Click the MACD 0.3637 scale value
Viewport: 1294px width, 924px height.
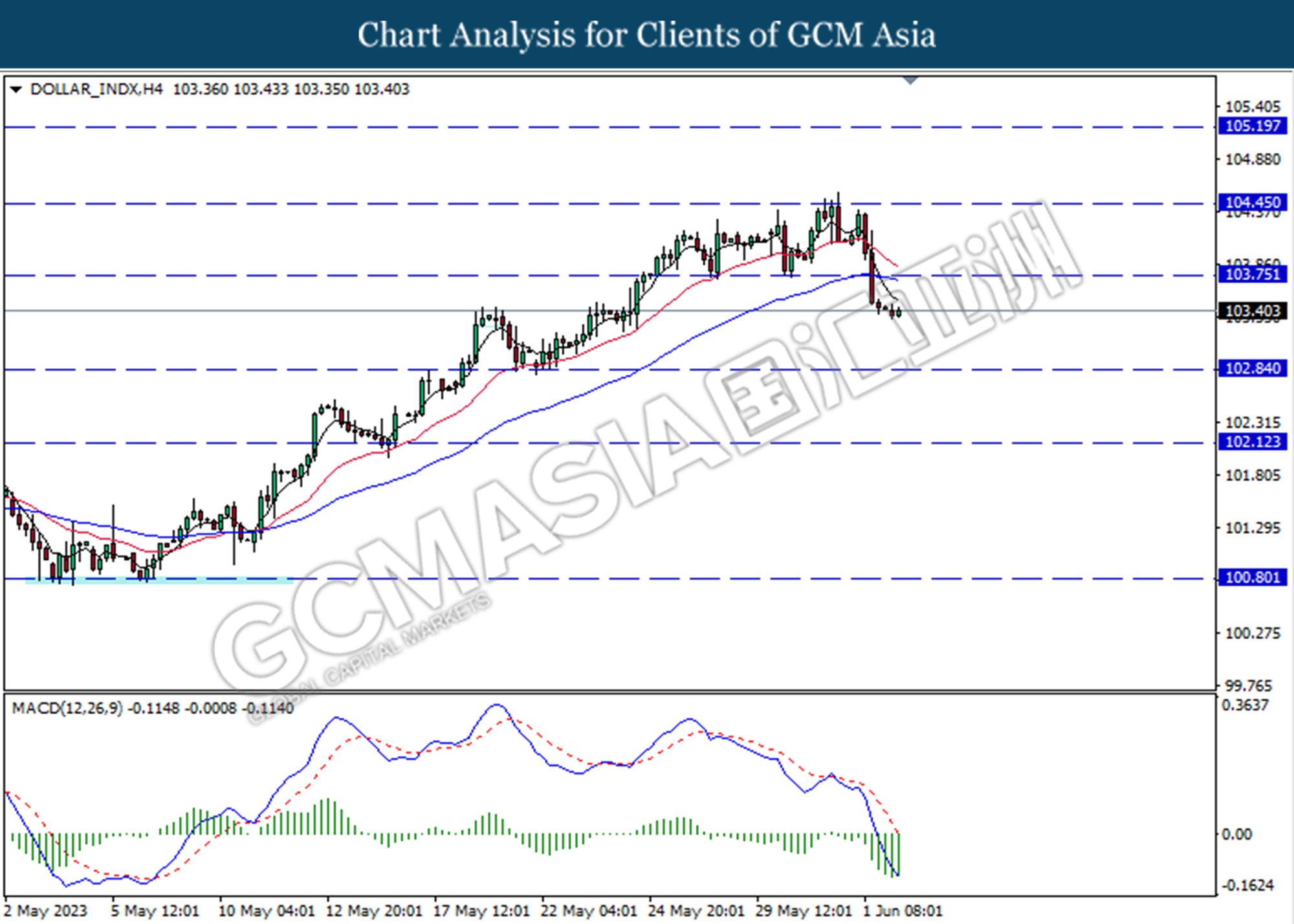coord(1245,705)
